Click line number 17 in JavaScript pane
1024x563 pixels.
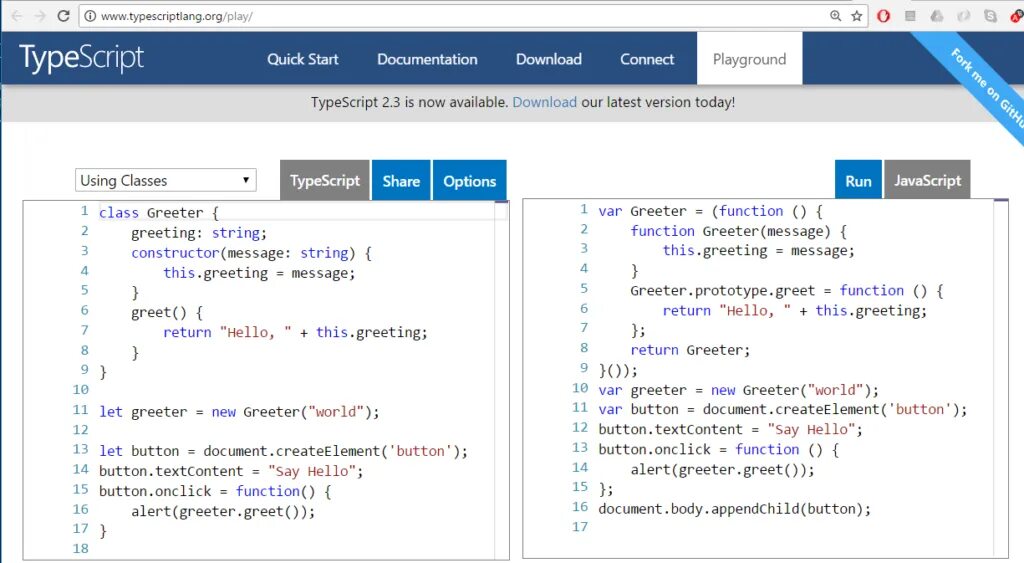pos(580,527)
